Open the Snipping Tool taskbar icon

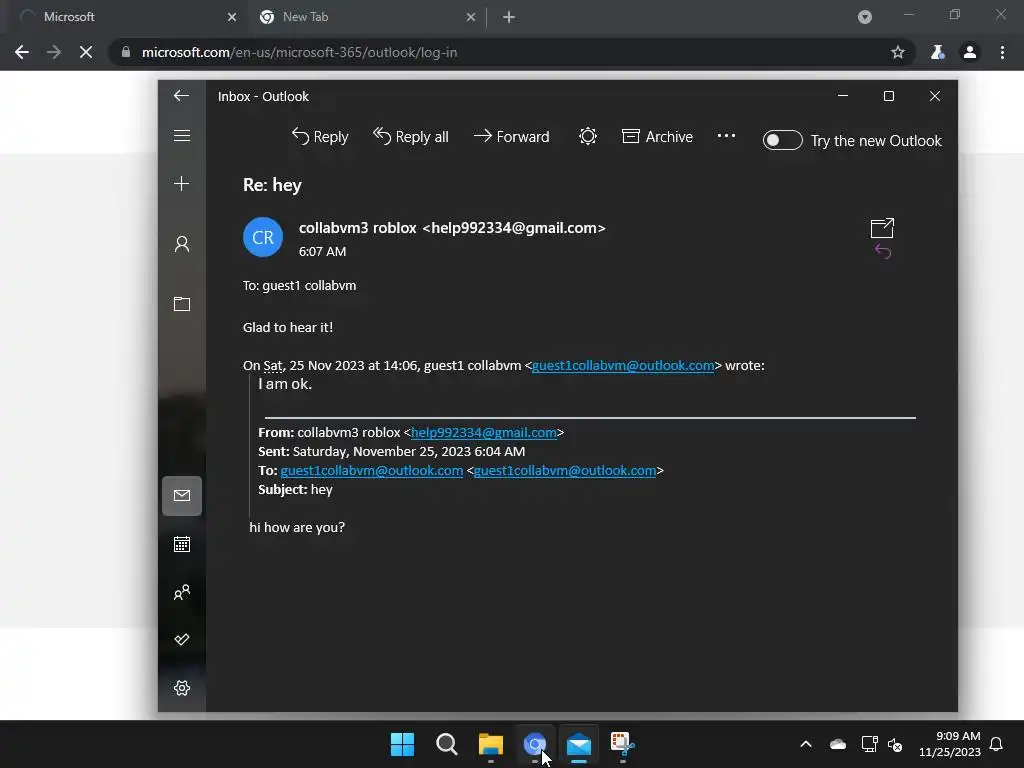coord(622,744)
